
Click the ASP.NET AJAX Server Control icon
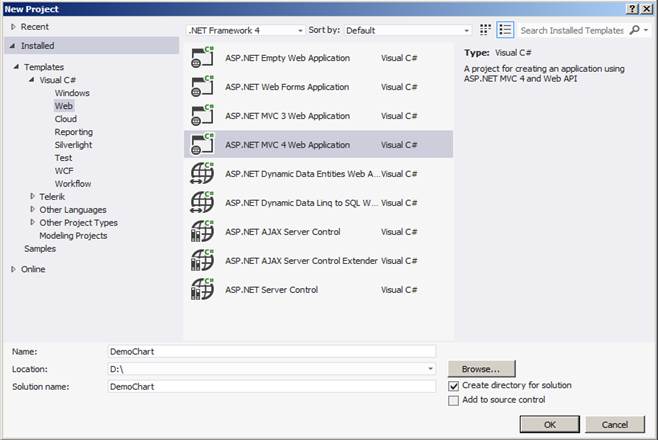click(202, 231)
